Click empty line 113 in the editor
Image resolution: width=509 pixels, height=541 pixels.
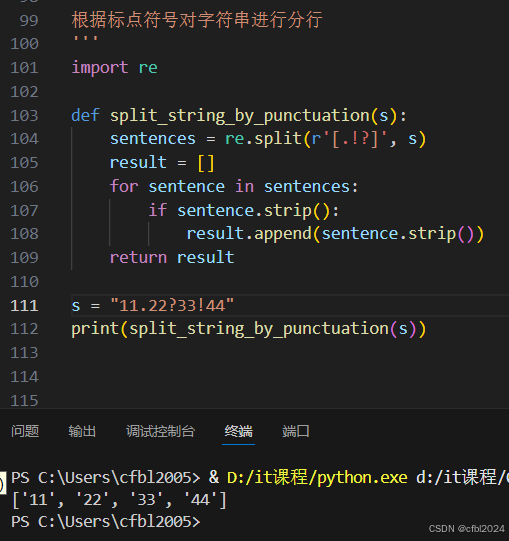(290, 353)
